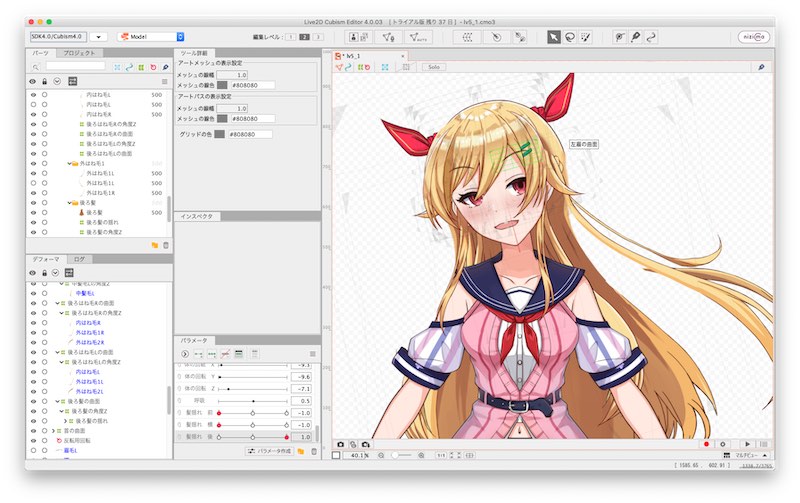
Task: Click the パラメータ作成 button
Action: click(x=269, y=451)
